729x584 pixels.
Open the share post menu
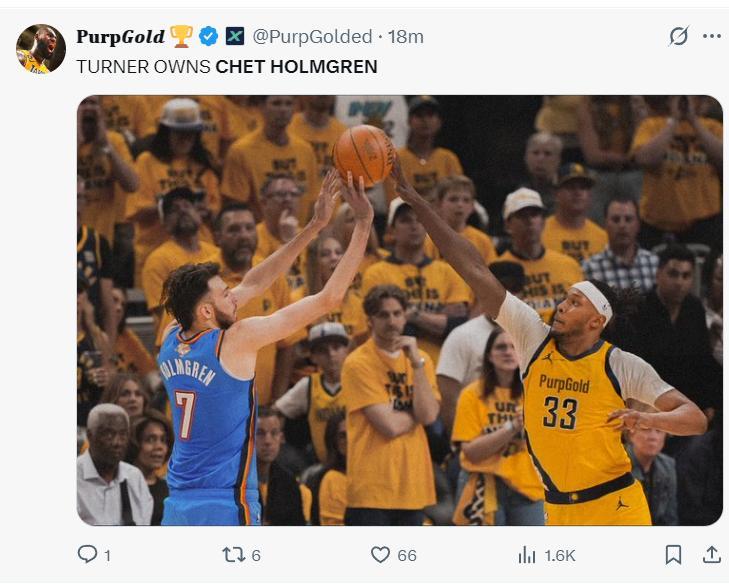(x=712, y=554)
